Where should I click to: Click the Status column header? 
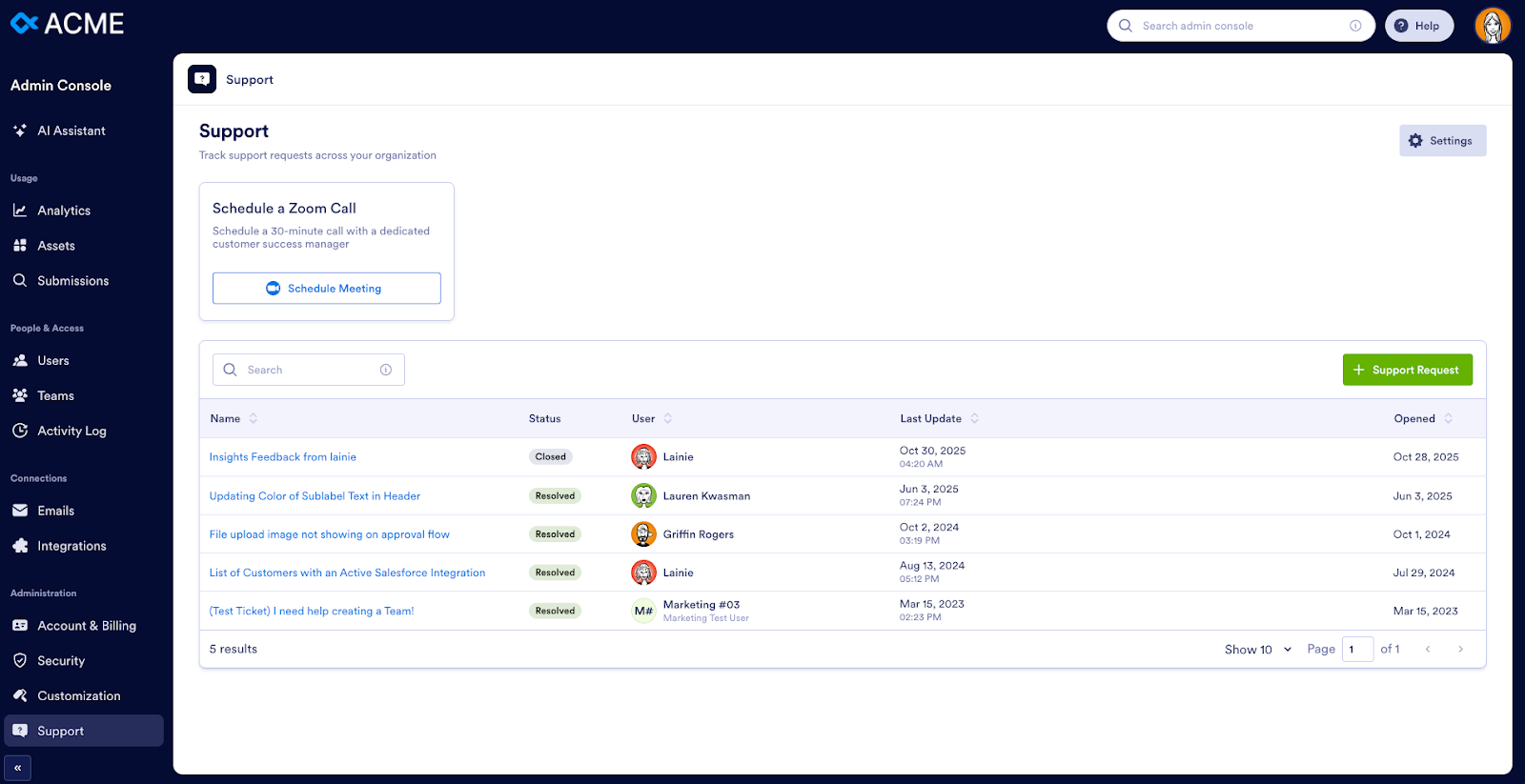coord(545,418)
